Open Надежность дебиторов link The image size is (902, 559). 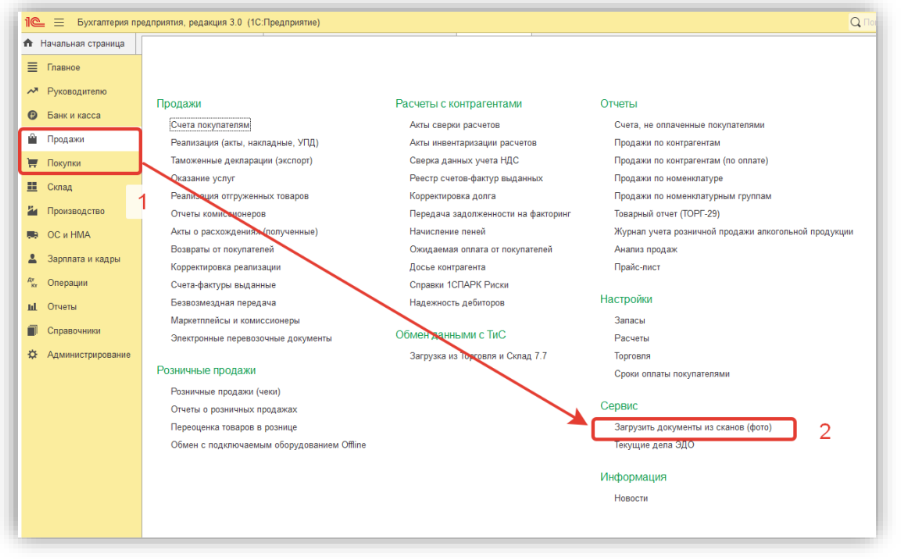[457, 303]
